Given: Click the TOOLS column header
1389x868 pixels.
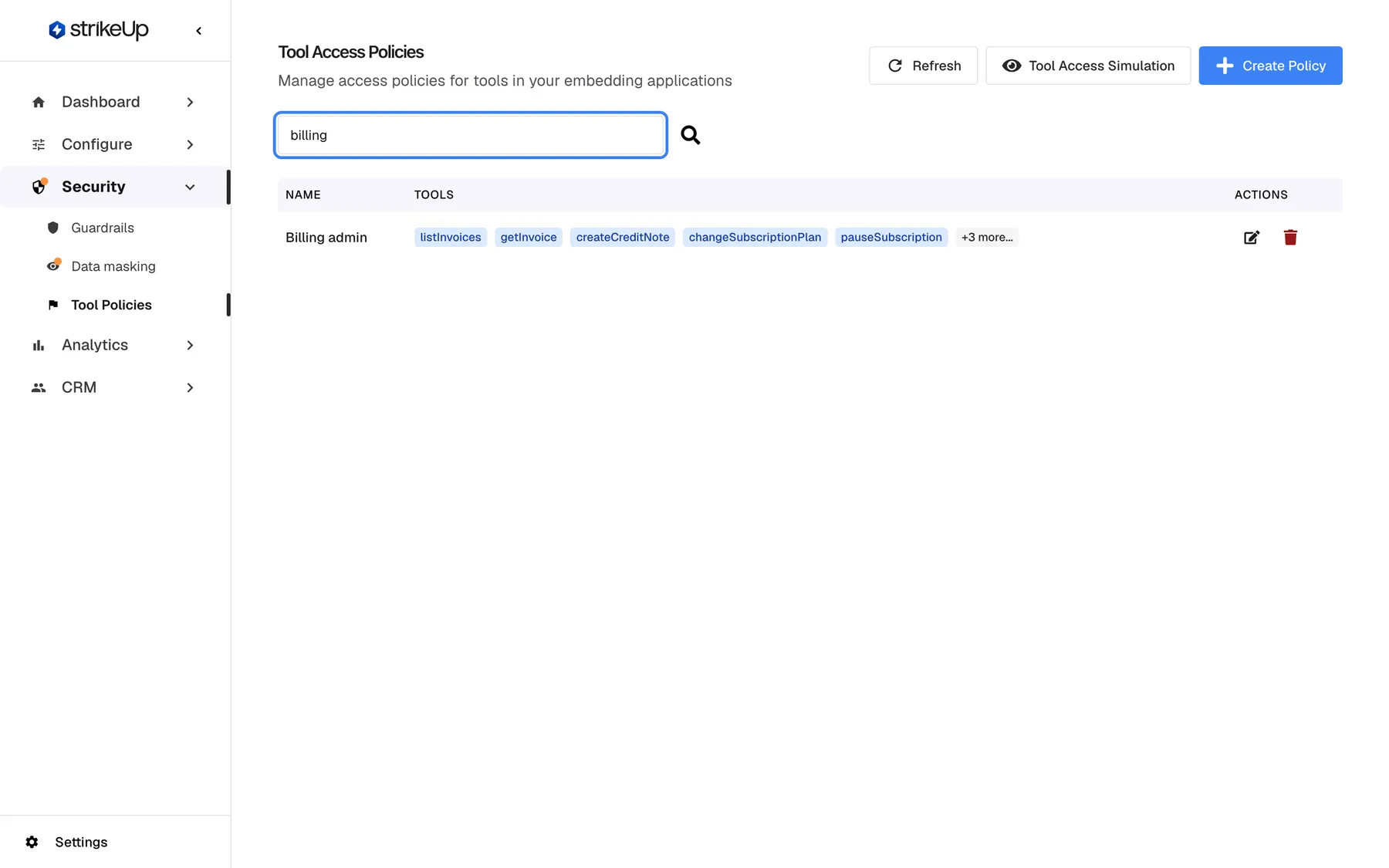Looking at the screenshot, I should pyautogui.click(x=434, y=195).
